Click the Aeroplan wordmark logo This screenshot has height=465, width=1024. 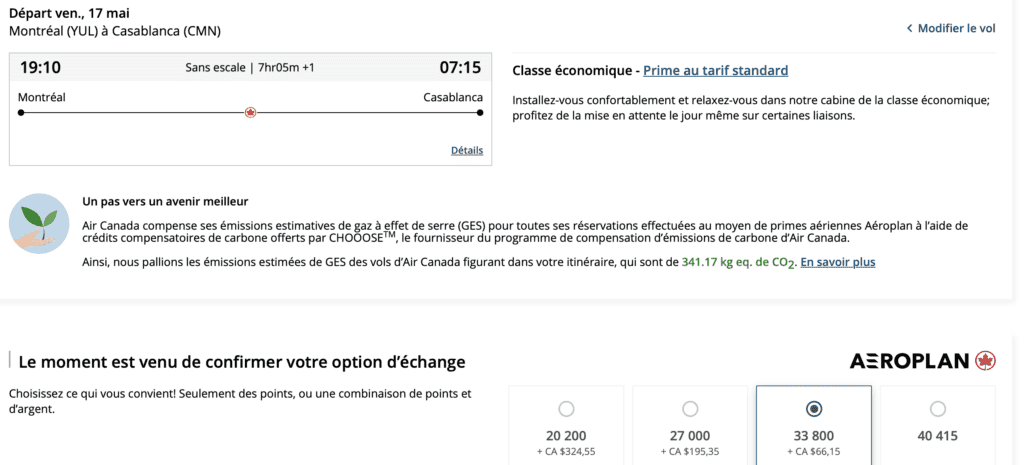[909, 361]
